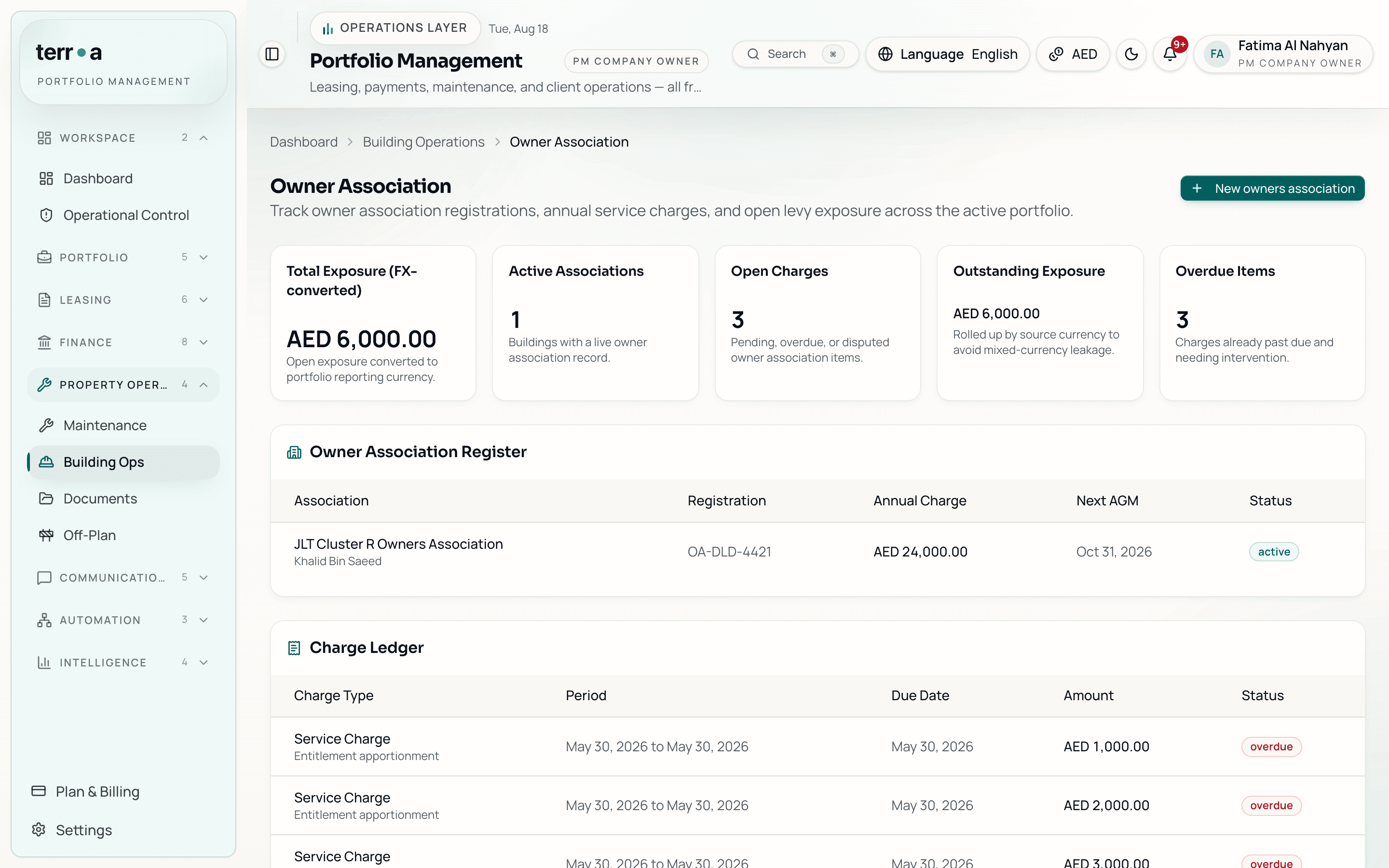
Task: Open the AED currency selector
Action: point(1073,54)
